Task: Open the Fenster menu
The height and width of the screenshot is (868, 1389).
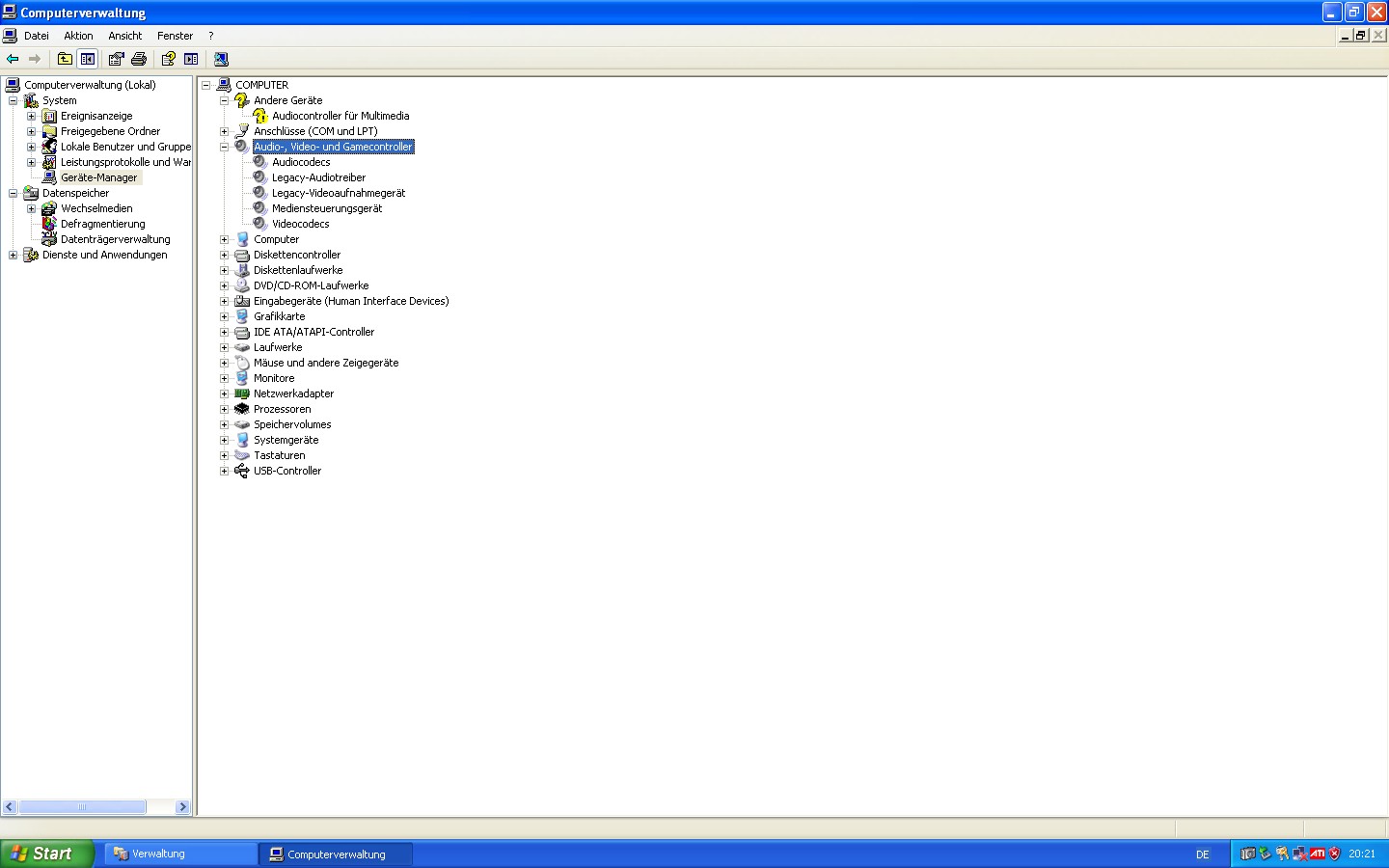Action: tap(176, 36)
